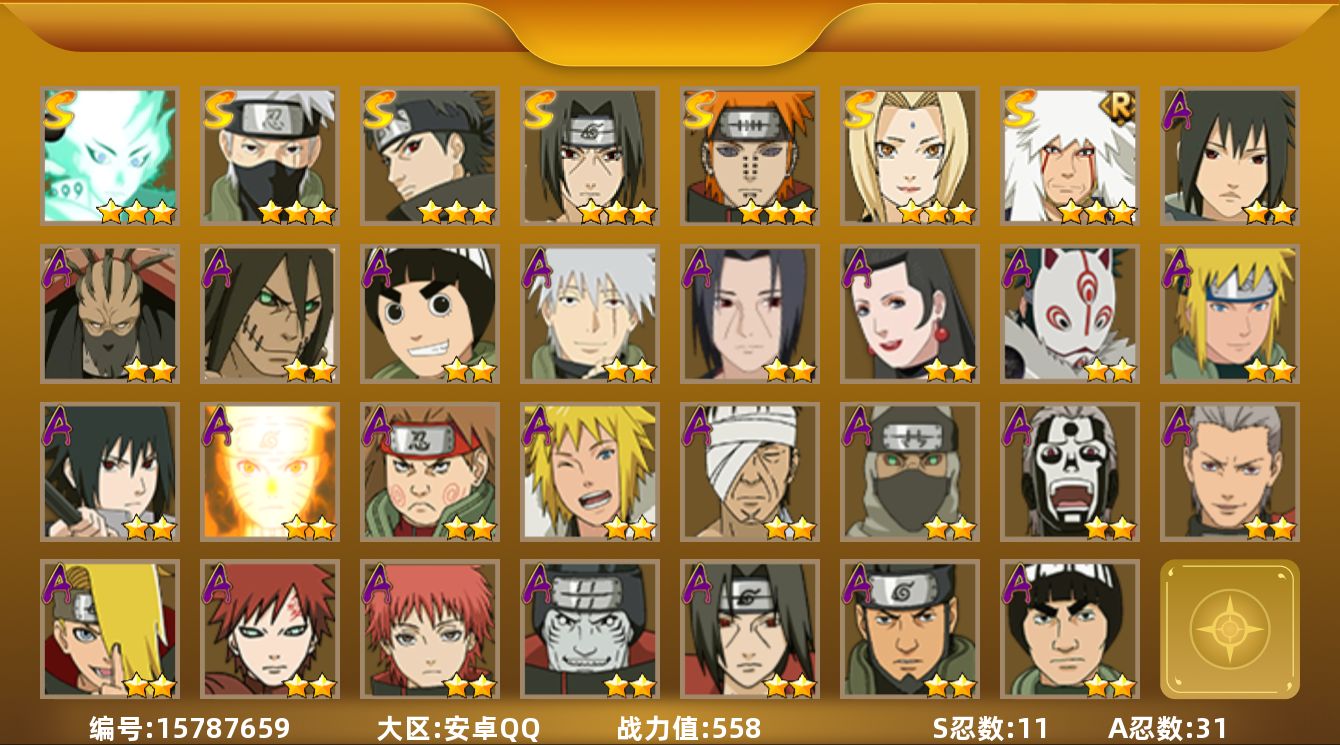Select the glowing orange flame character portrait
Image resolution: width=1340 pixels, height=745 pixels.
point(270,472)
